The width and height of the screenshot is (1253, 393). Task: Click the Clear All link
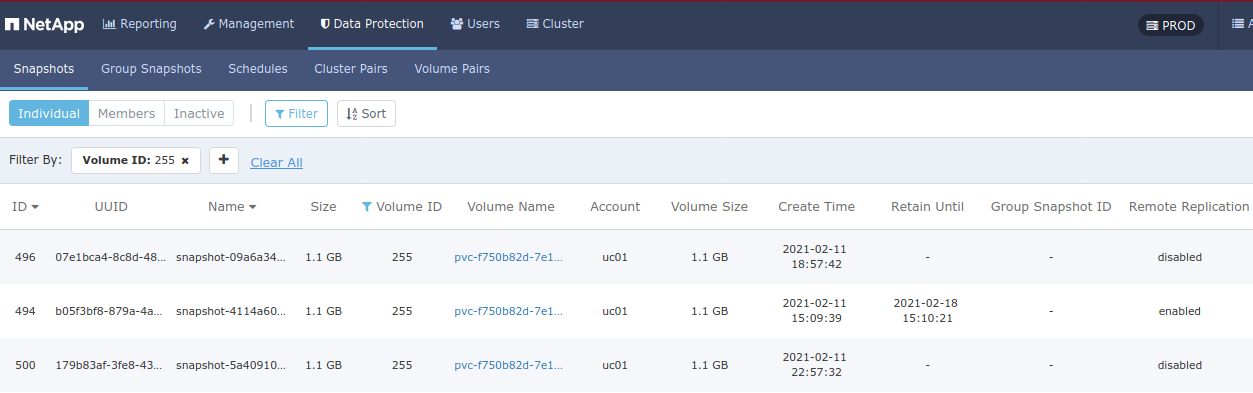click(276, 162)
